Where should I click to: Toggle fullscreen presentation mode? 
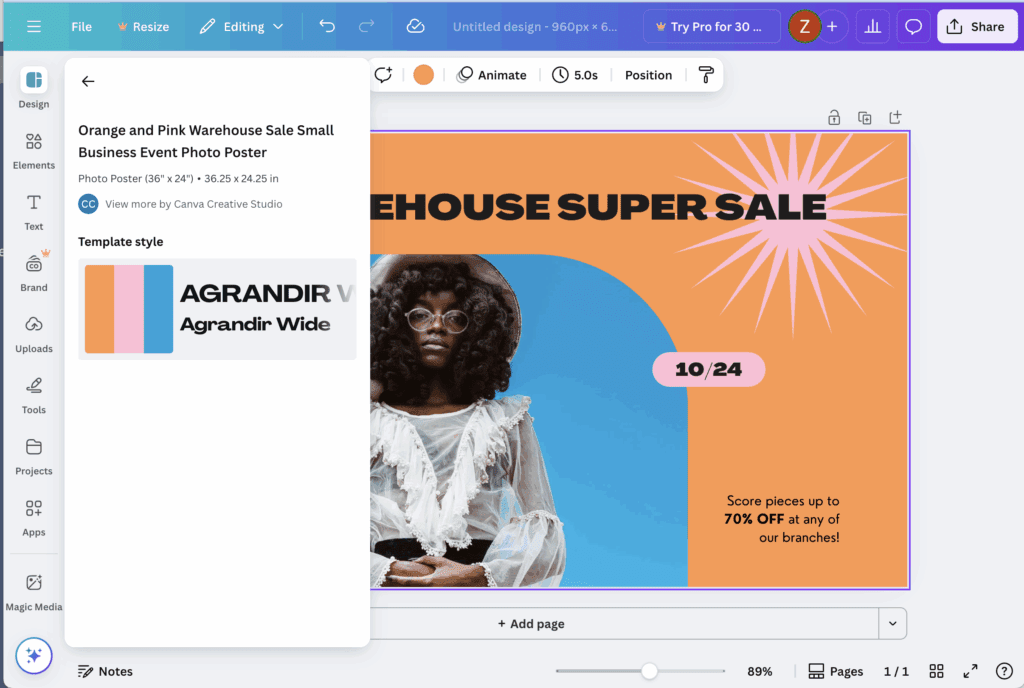coord(970,671)
